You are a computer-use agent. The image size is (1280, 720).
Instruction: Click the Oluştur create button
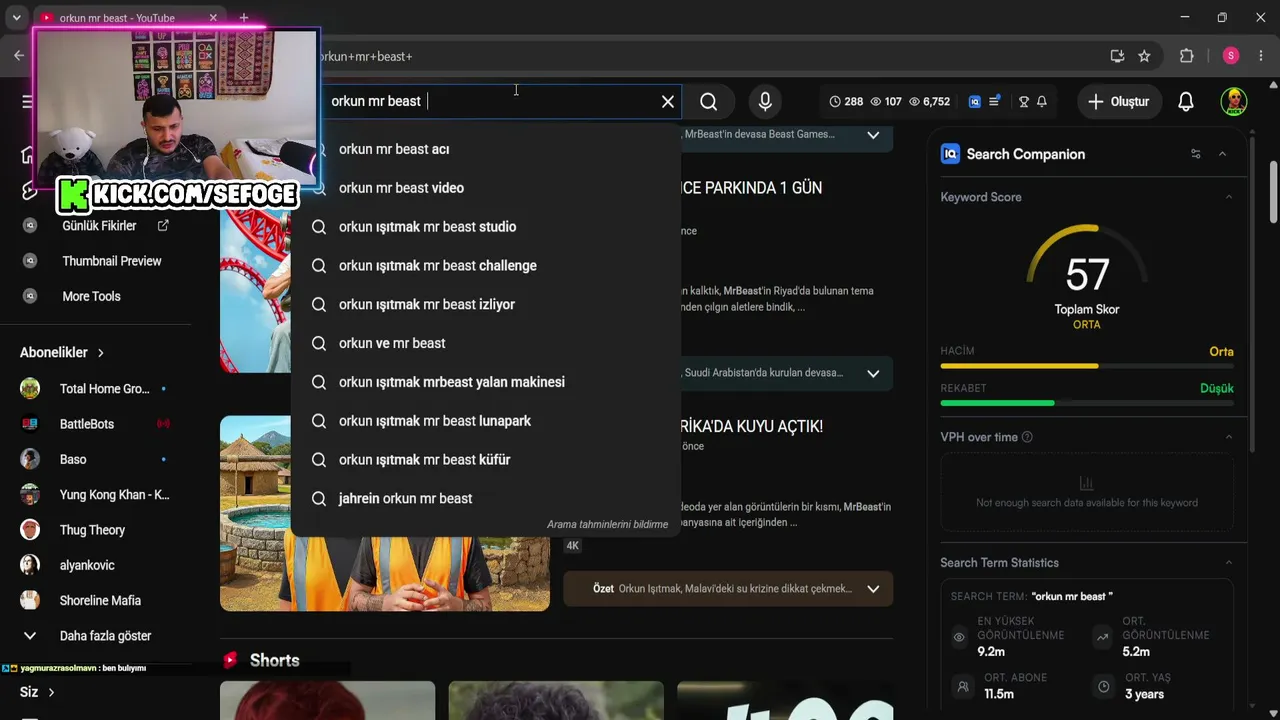click(1118, 101)
